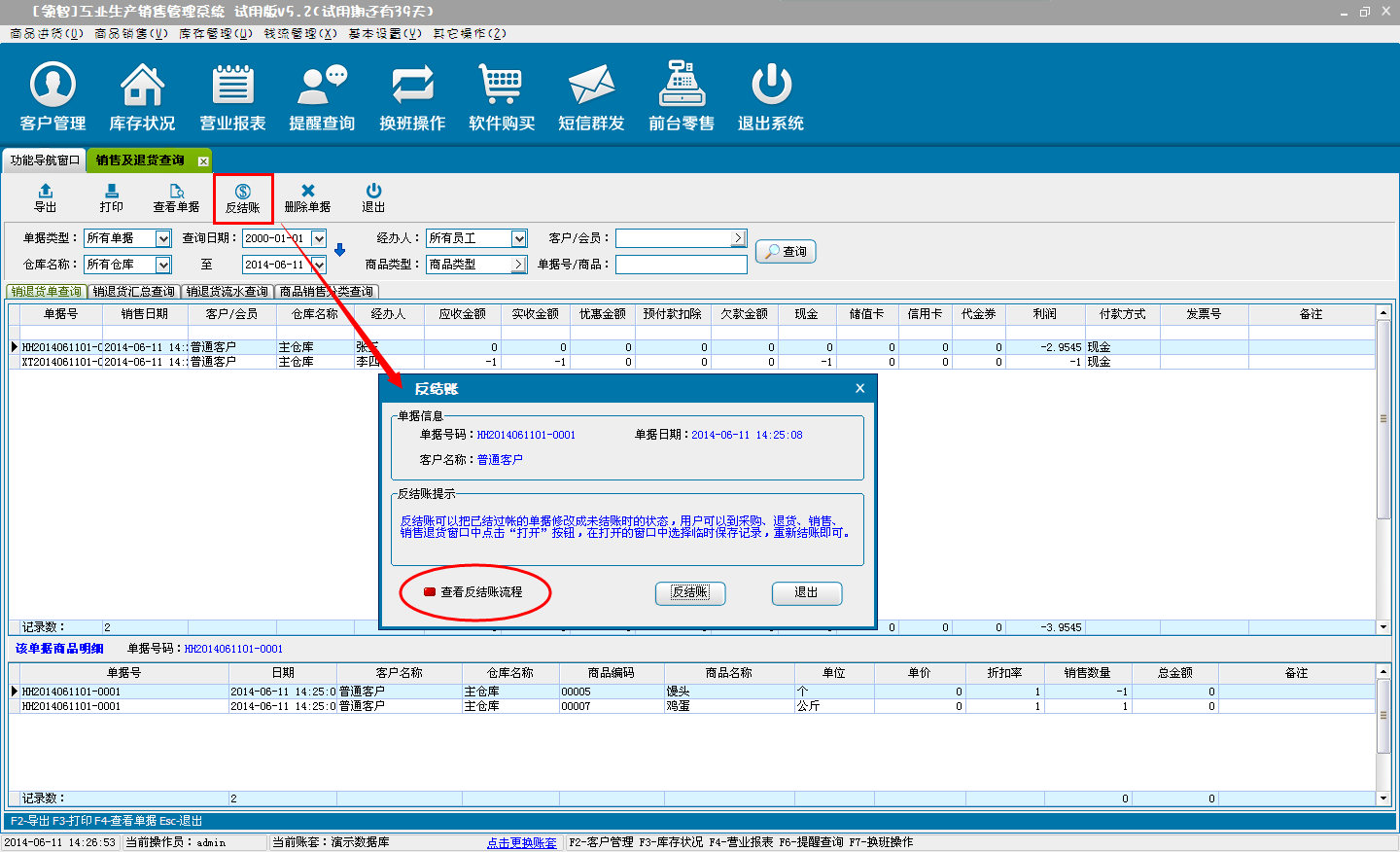The height and width of the screenshot is (852, 1400).
Task: Open the 库存管理 menu
Action: click(215, 33)
